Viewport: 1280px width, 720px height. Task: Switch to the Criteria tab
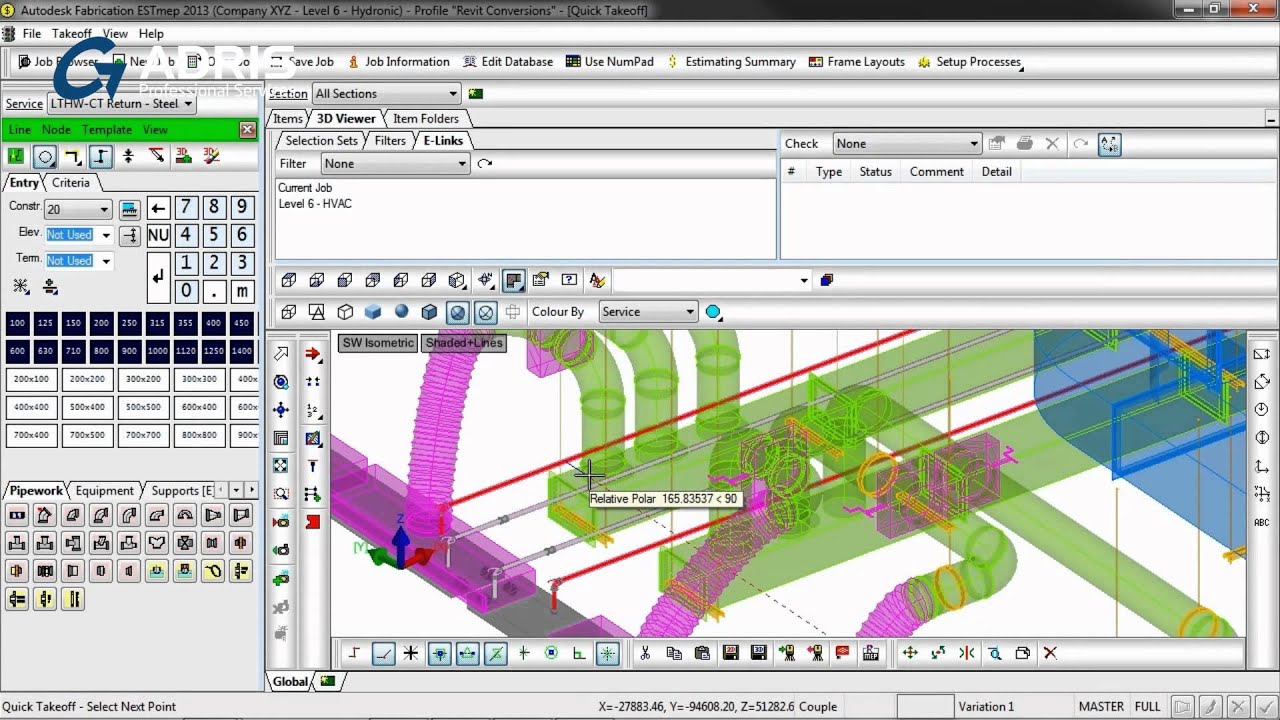click(x=70, y=182)
